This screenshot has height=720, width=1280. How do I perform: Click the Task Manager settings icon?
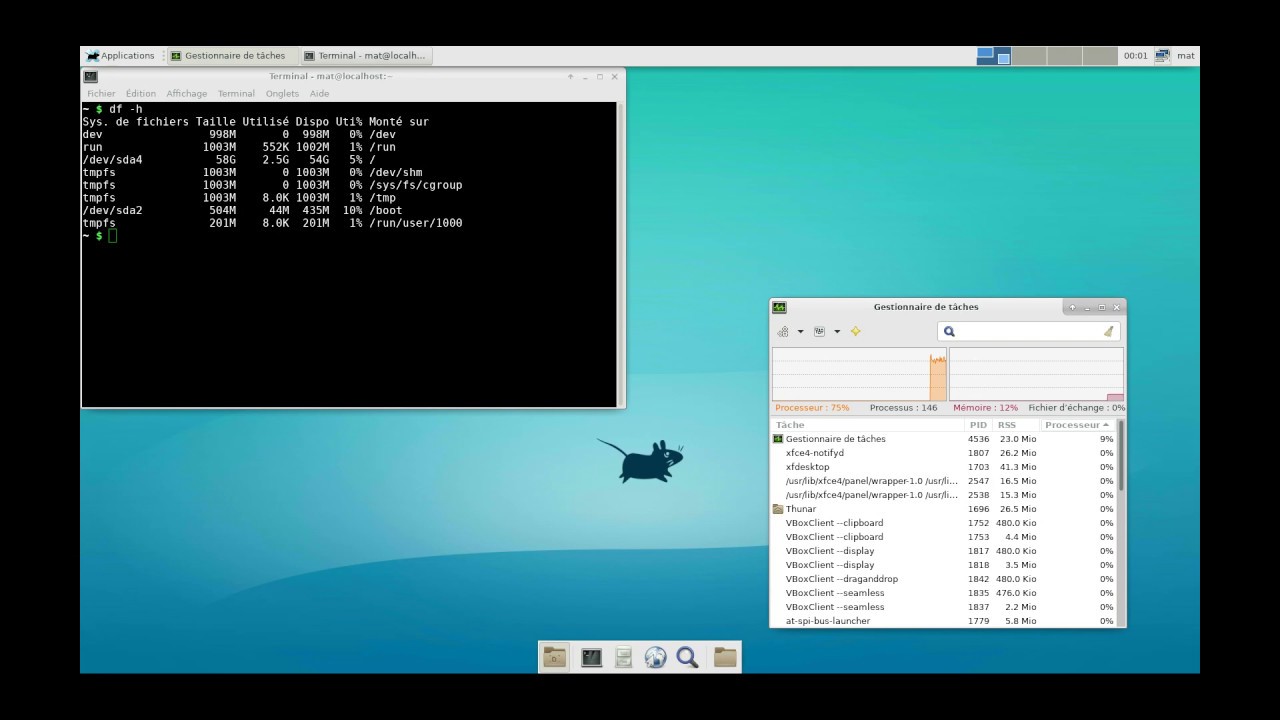point(819,331)
